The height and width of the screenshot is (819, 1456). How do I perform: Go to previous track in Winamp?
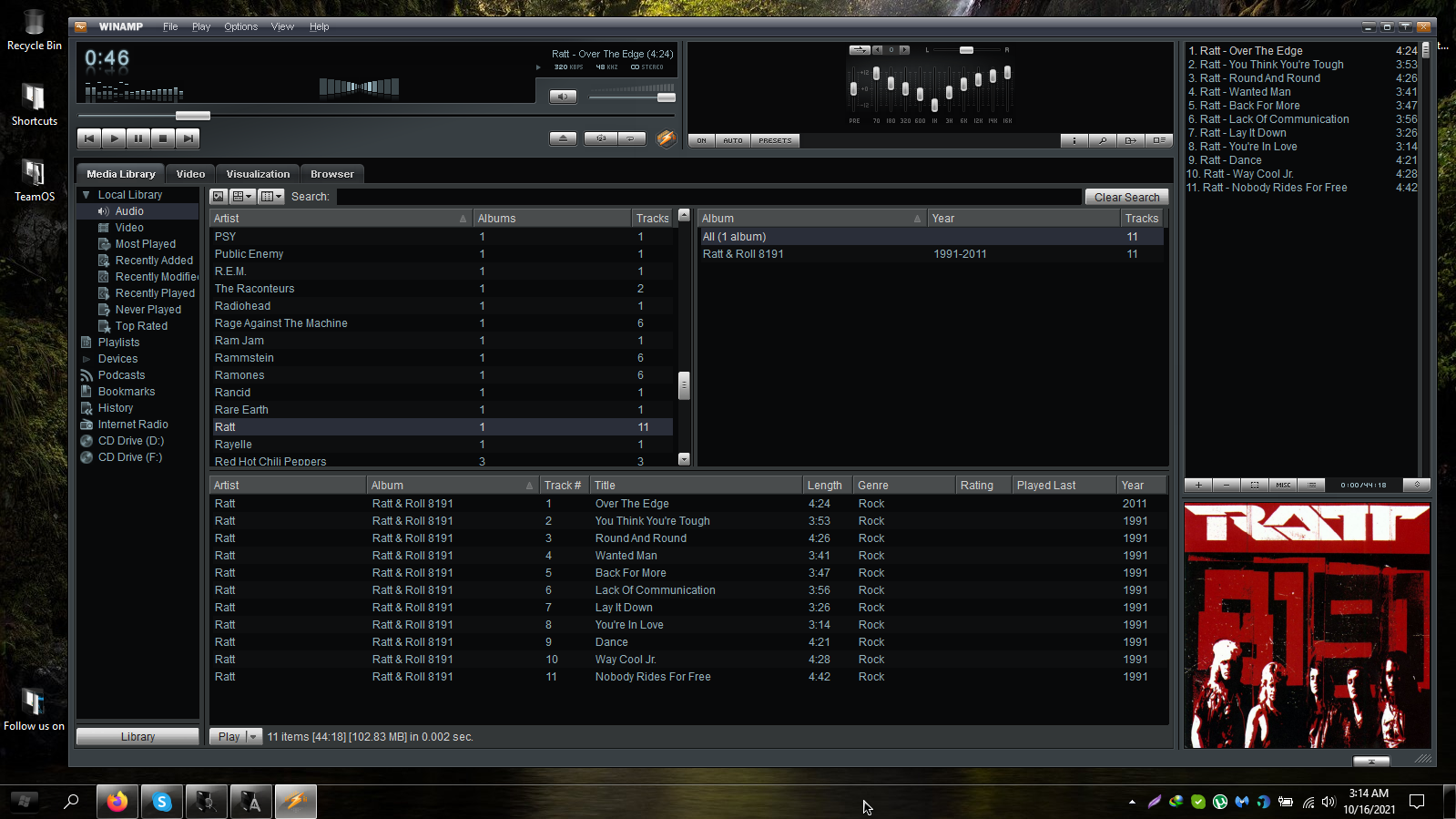89,138
